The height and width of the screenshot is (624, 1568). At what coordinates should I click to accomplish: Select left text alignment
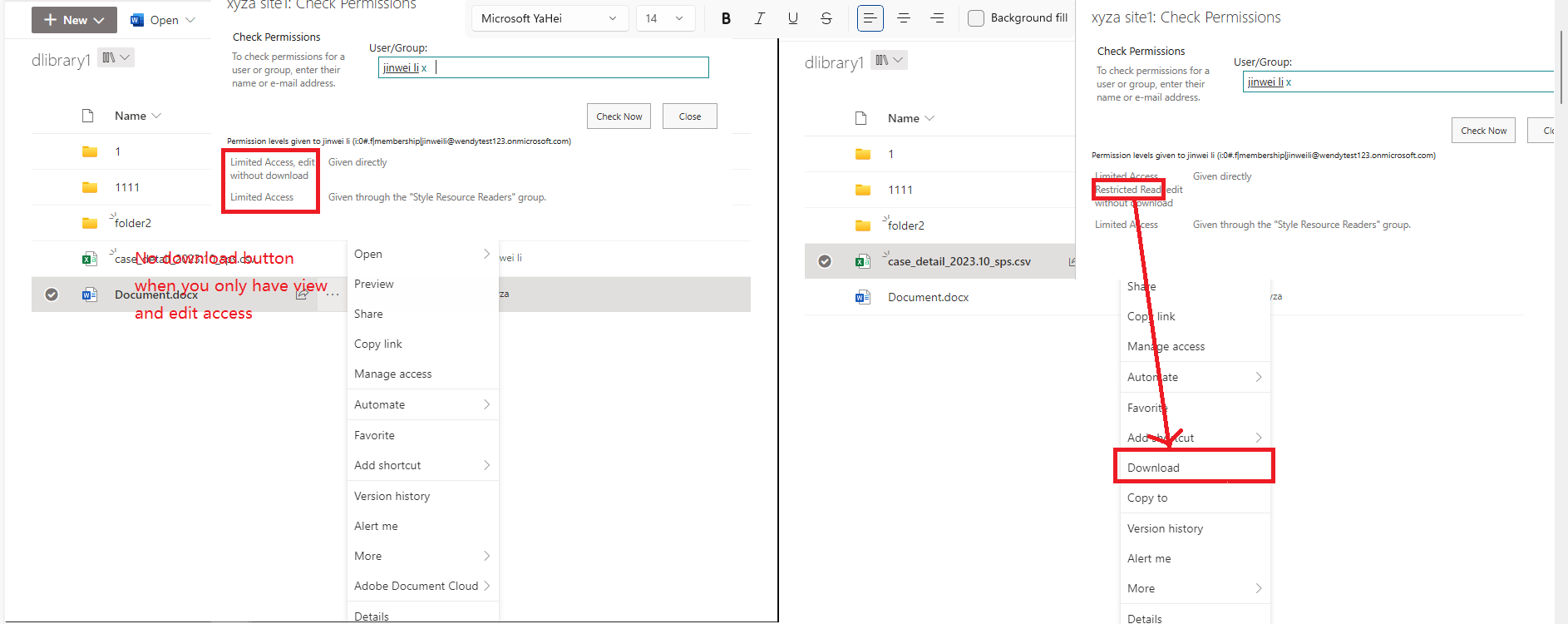coord(870,18)
